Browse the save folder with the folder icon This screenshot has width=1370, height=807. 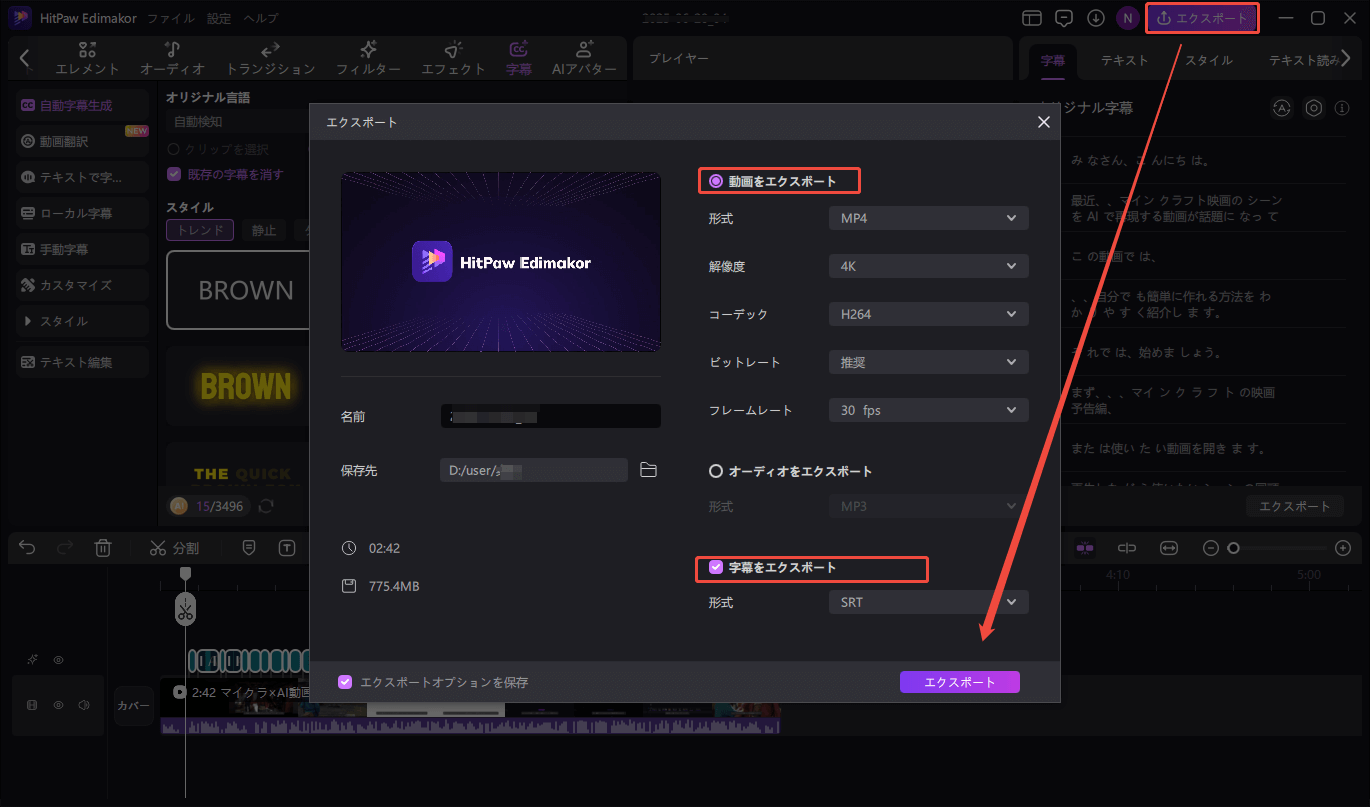648,470
